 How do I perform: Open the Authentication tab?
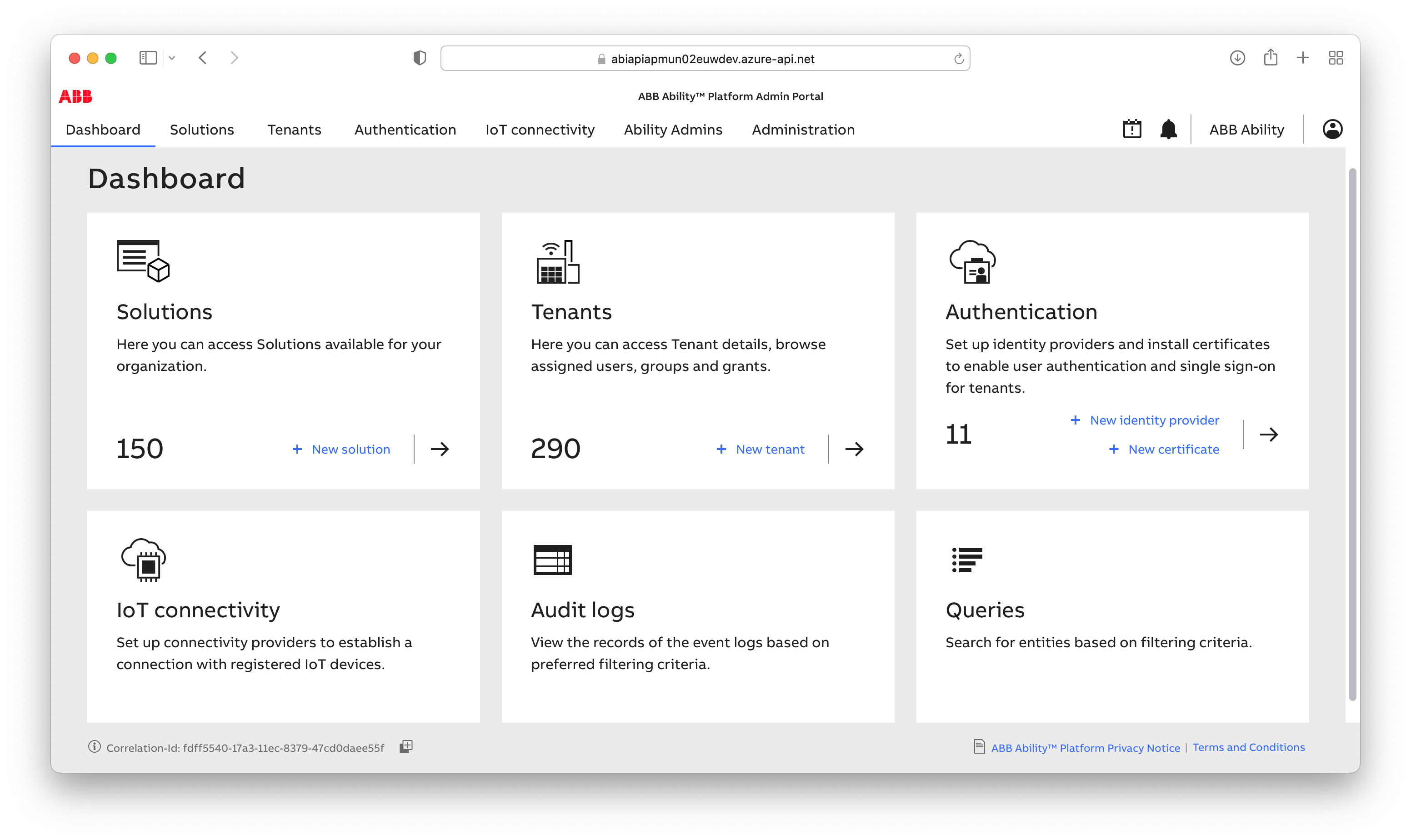click(x=405, y=130)
